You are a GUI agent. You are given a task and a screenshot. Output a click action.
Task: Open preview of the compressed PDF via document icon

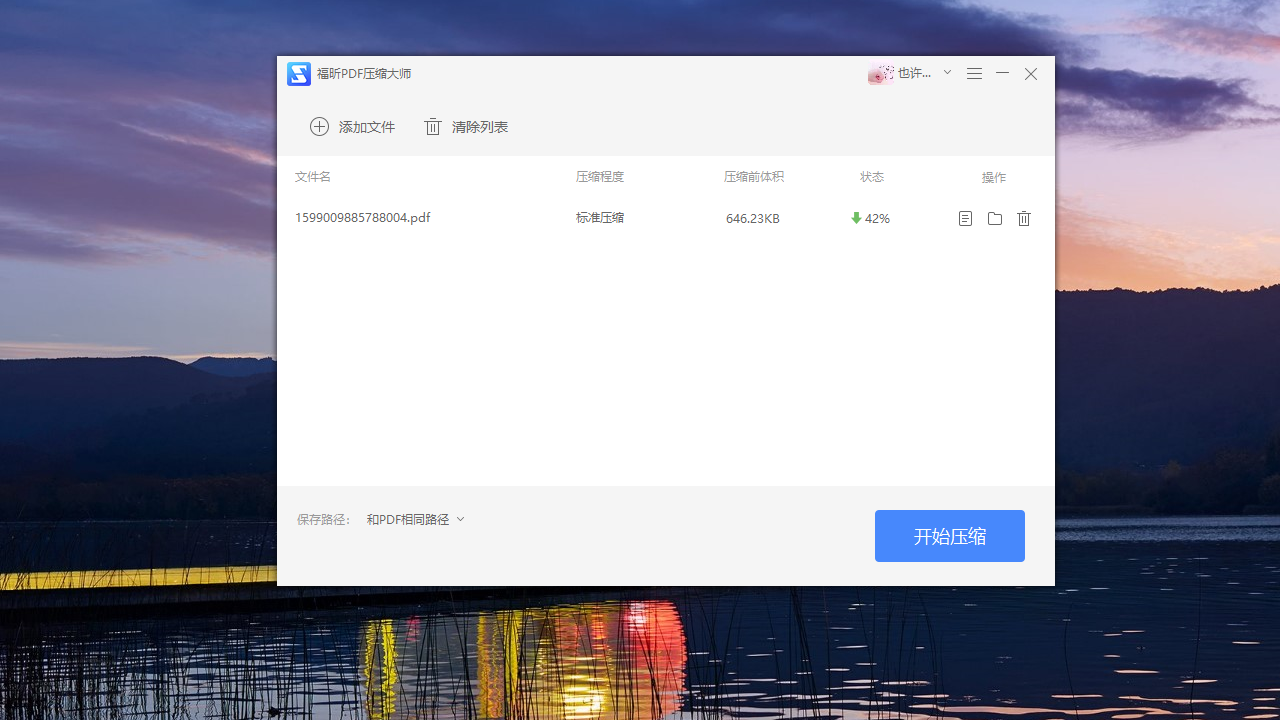point(964,218)
